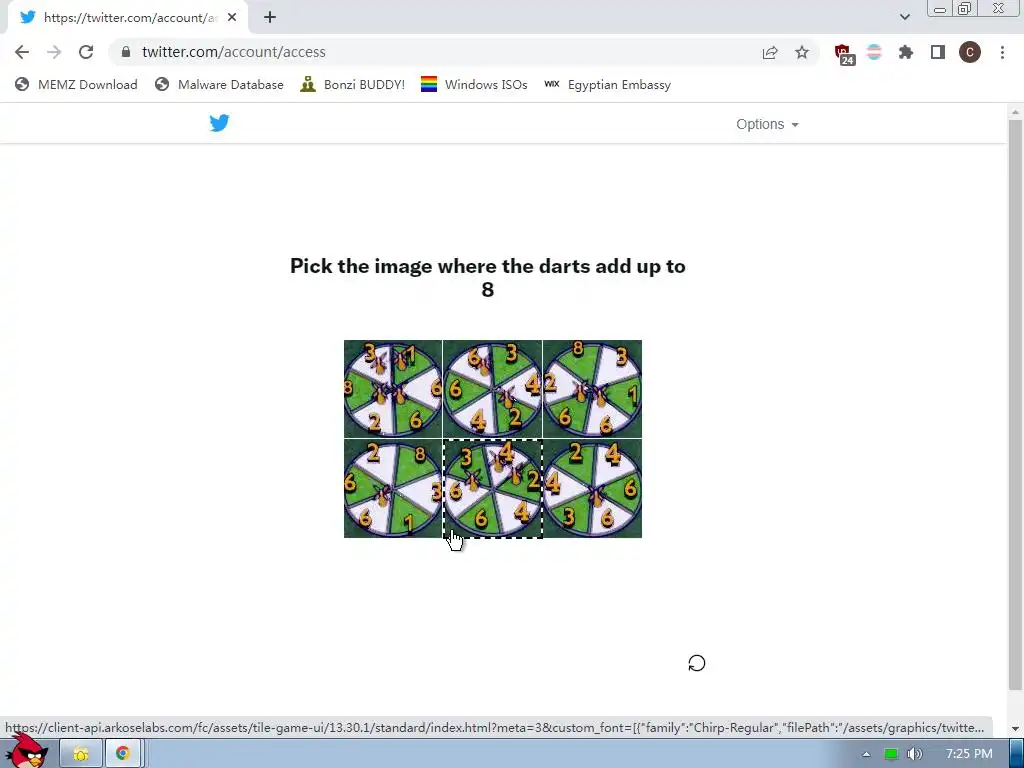1024x768 pixels.
Task: Select the dashed-outline dartboard tile
Action: pos(492,488)
